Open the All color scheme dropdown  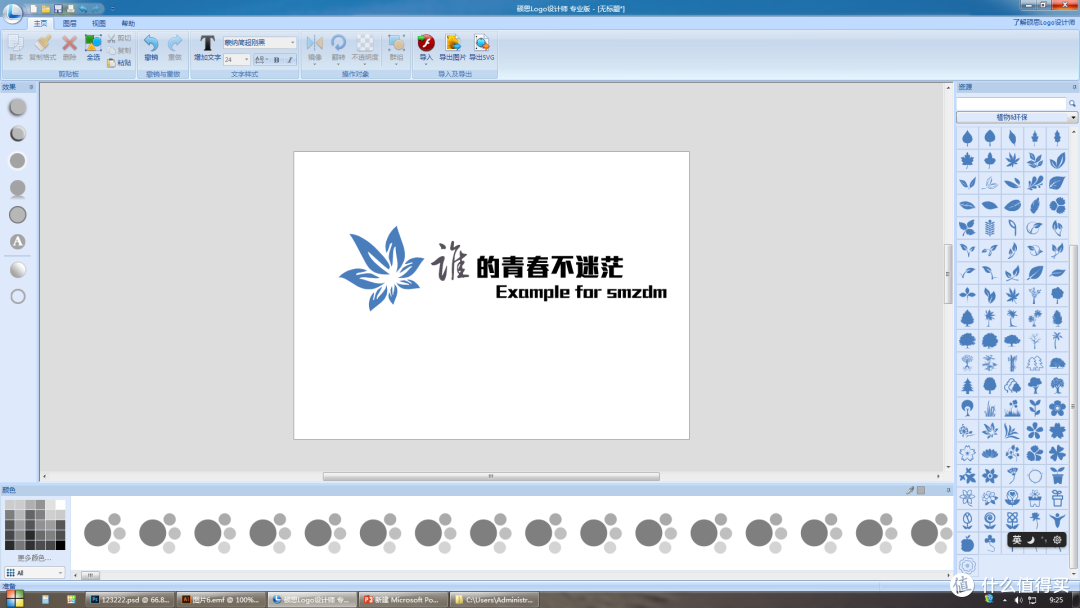pyautogui.click(x=34, y=573)
